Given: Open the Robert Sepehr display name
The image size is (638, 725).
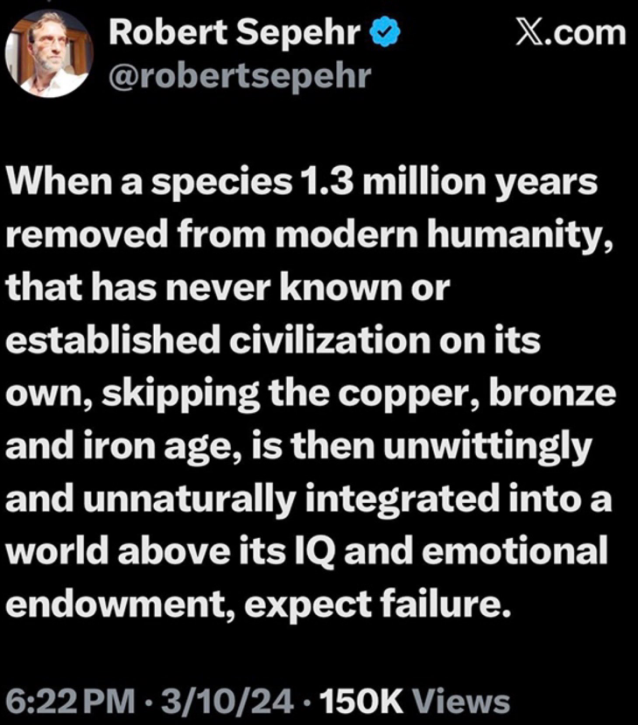Looking at the screenshot, I should click(236, 34).
